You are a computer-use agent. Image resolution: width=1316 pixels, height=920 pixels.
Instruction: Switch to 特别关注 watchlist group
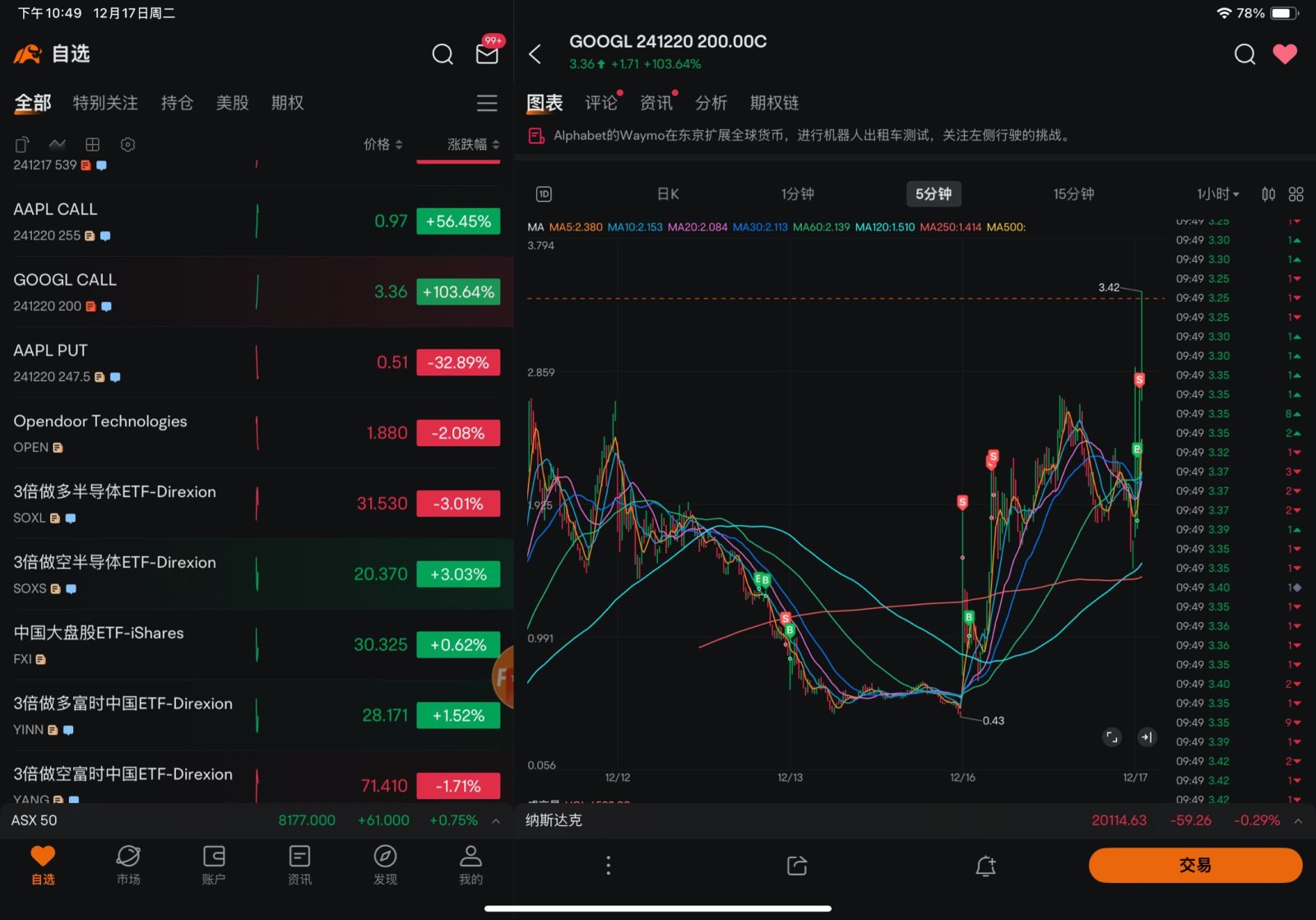point(105,103)
